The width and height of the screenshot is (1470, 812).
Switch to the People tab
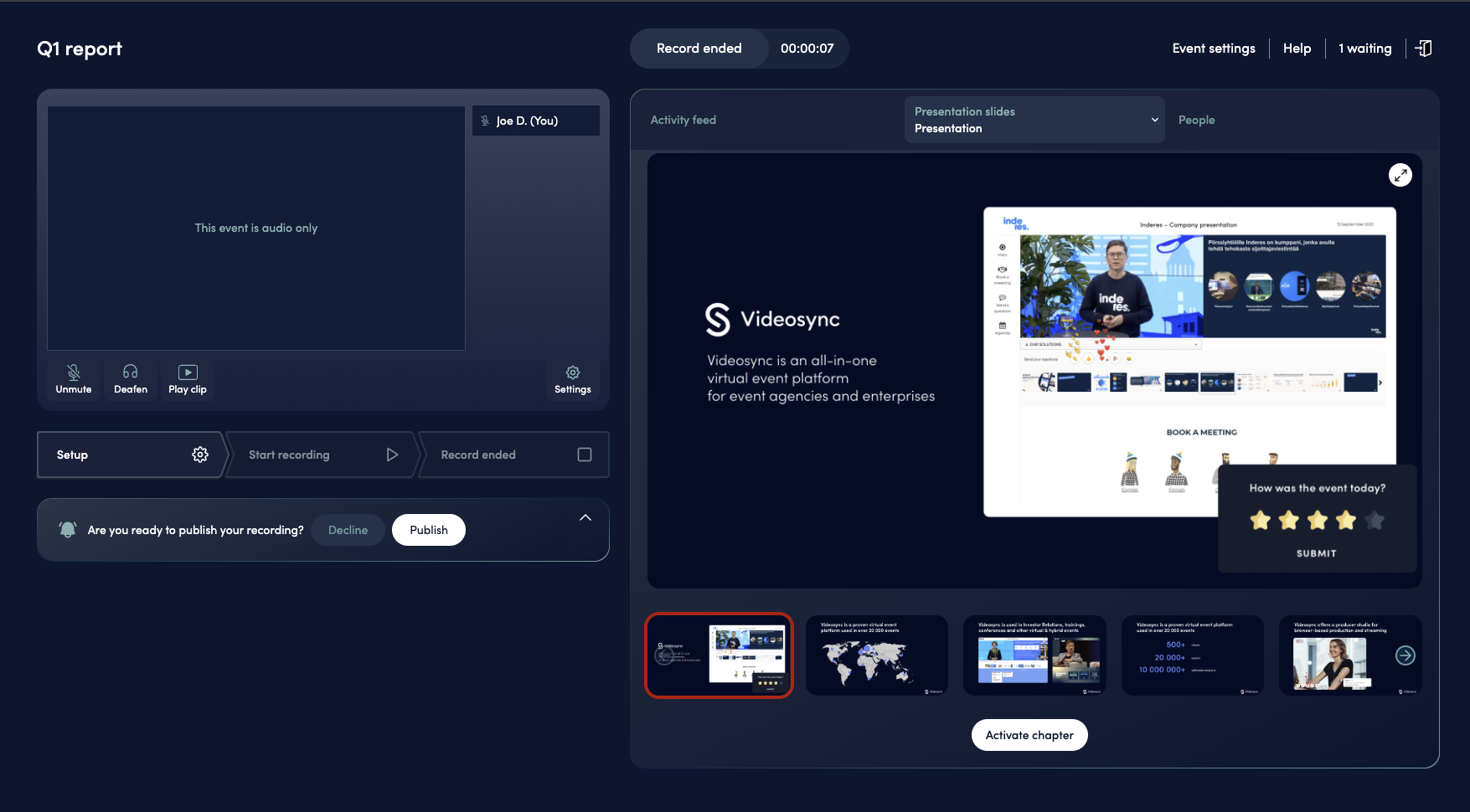point(1196,120)
